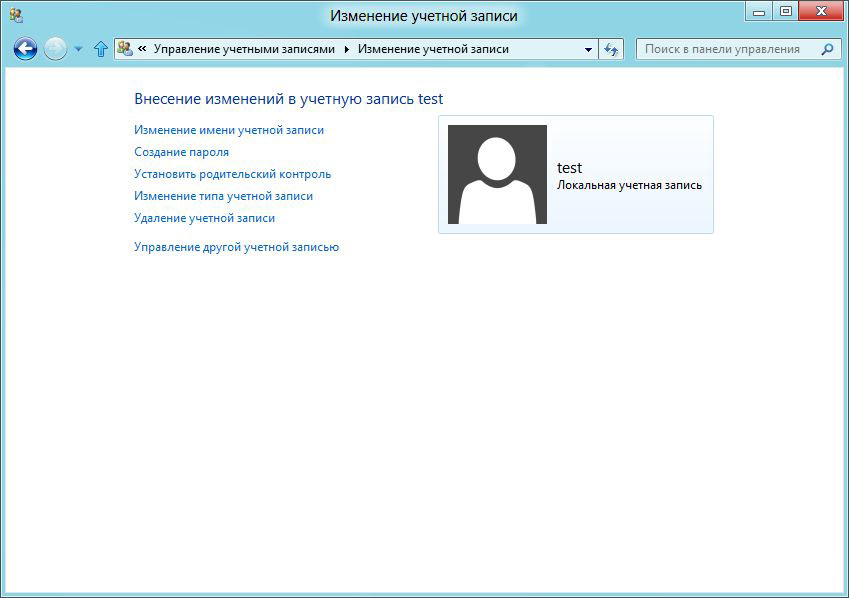Open the address bar history dropdown

(587, 47)
